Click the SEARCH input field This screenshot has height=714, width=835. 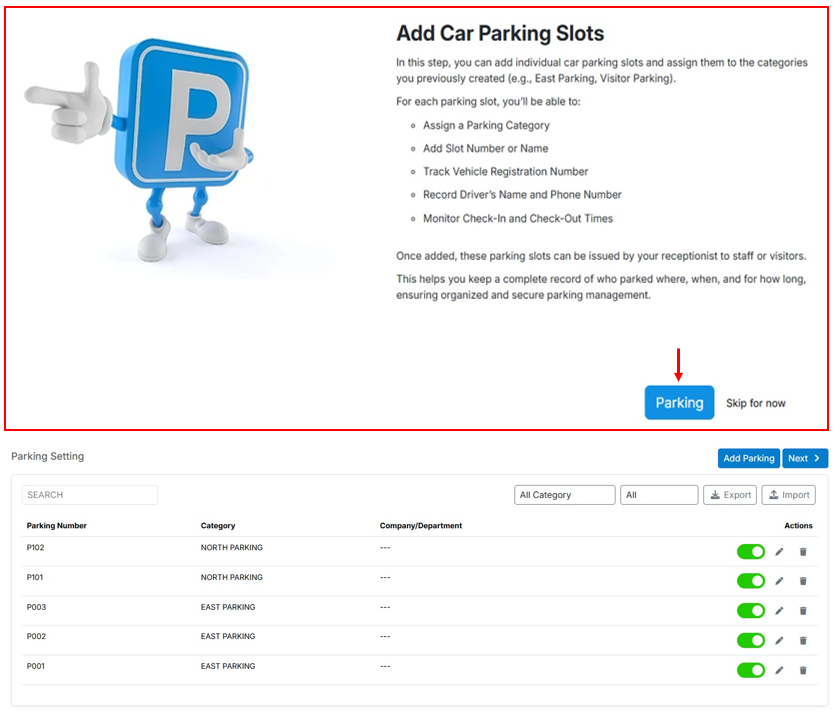[x=90, y=495]
